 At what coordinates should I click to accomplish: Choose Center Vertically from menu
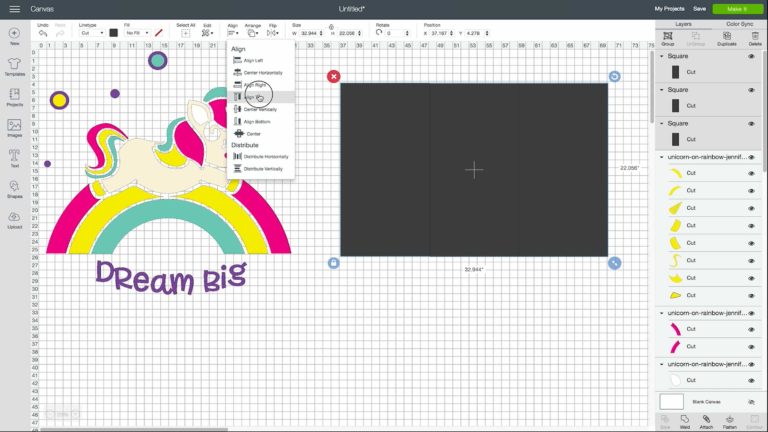click(261, 109)
